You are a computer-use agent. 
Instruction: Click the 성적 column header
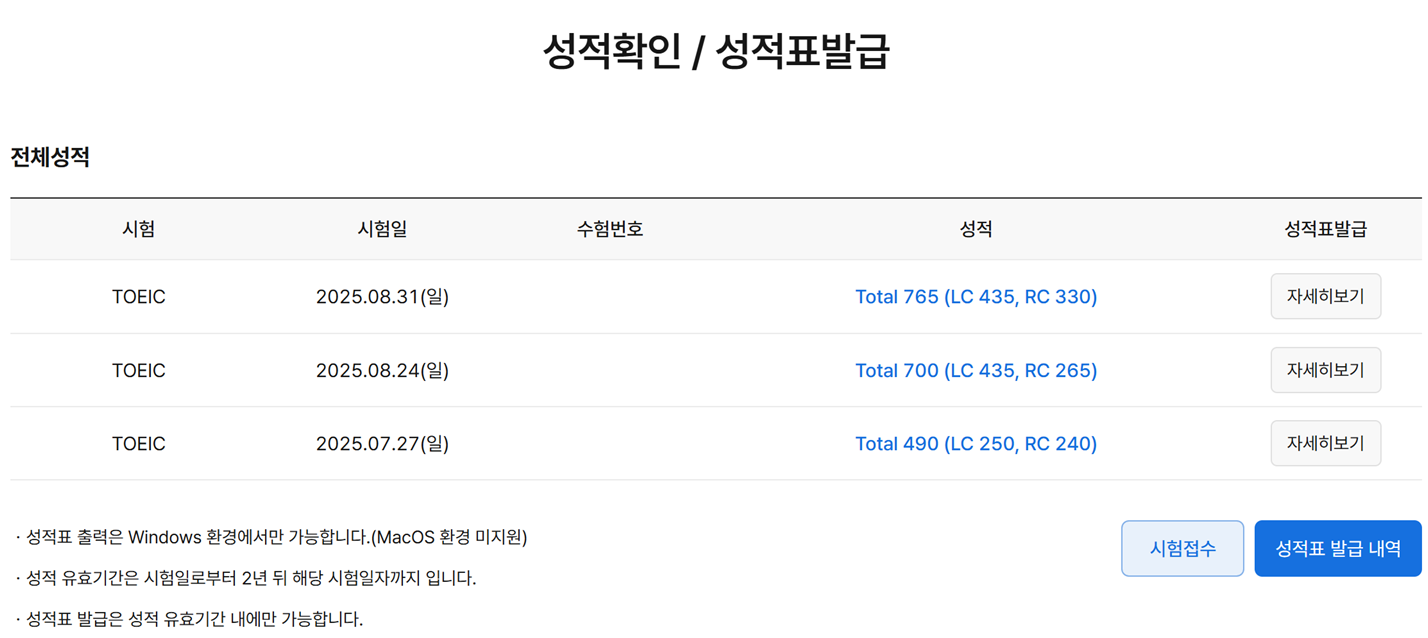click(976, 229)
